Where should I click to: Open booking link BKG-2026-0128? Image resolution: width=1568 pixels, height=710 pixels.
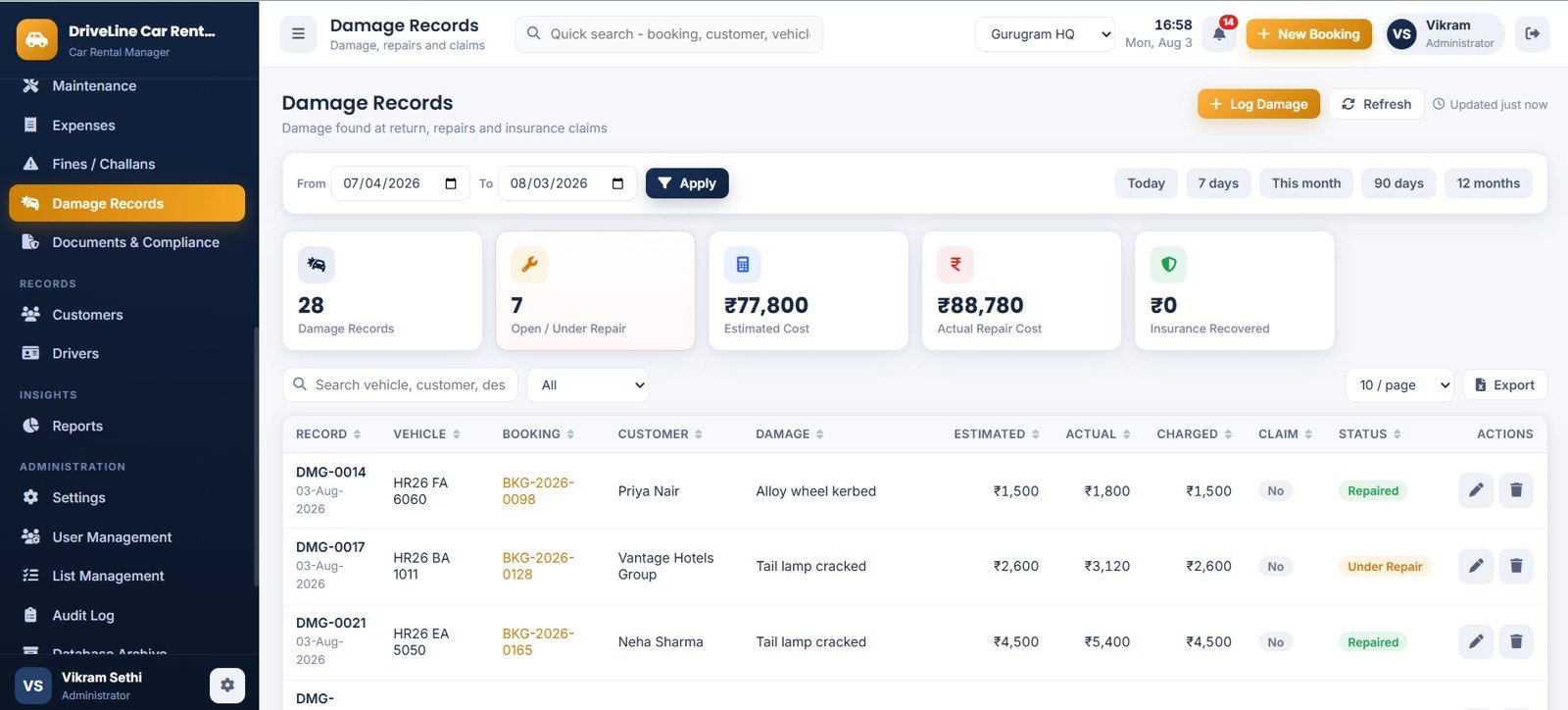[538, 566]
